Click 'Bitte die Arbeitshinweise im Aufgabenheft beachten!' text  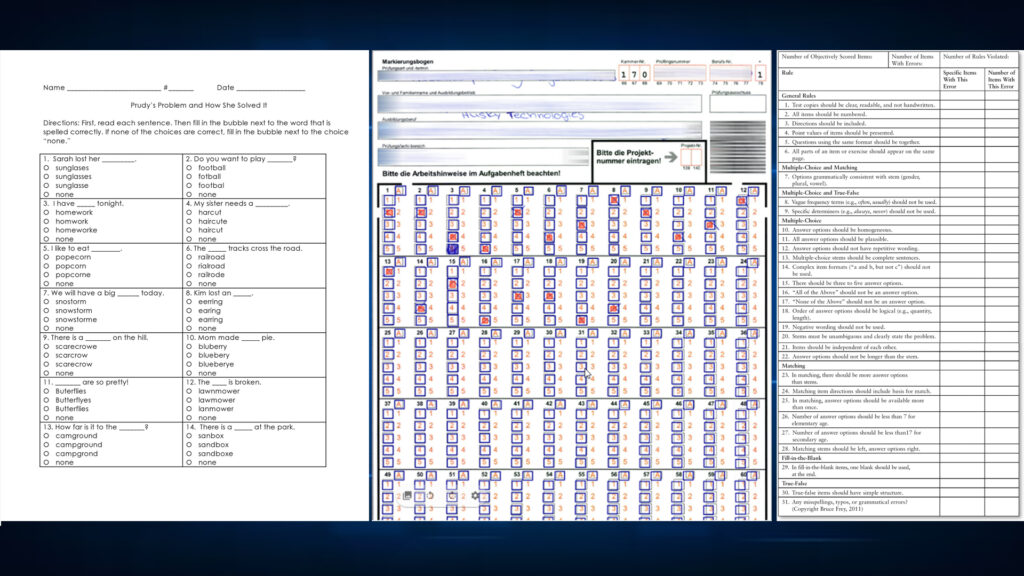click(x=471, y=174)
